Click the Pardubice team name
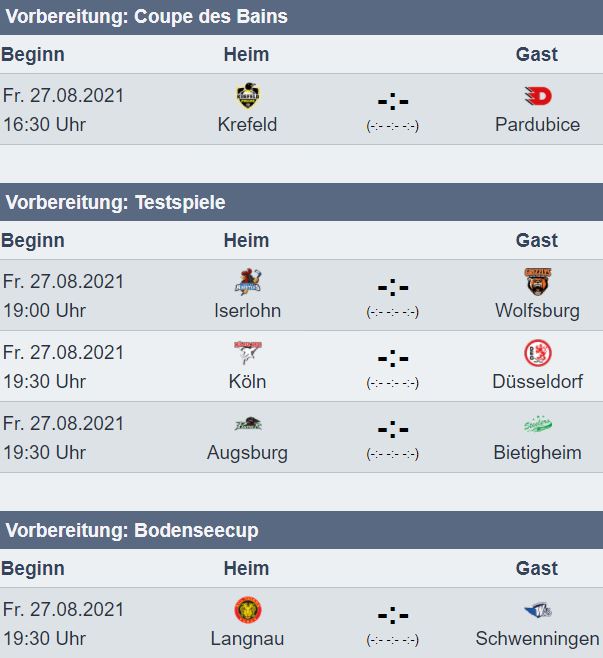This screenshot has width=603, height=658. (538, 125)
